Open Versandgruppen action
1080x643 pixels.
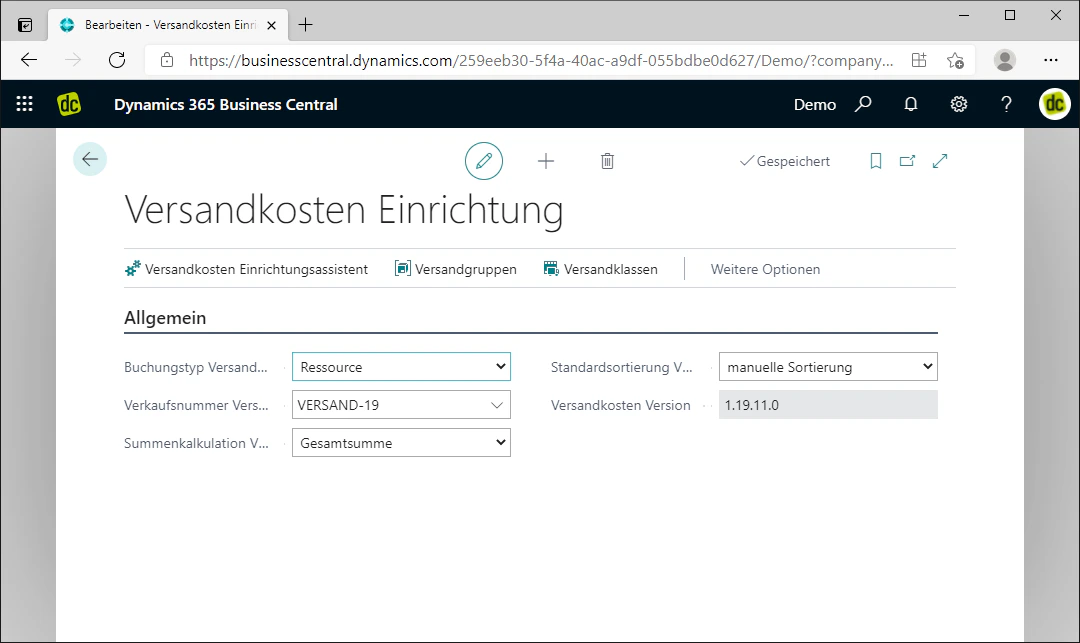coord(455,269)
